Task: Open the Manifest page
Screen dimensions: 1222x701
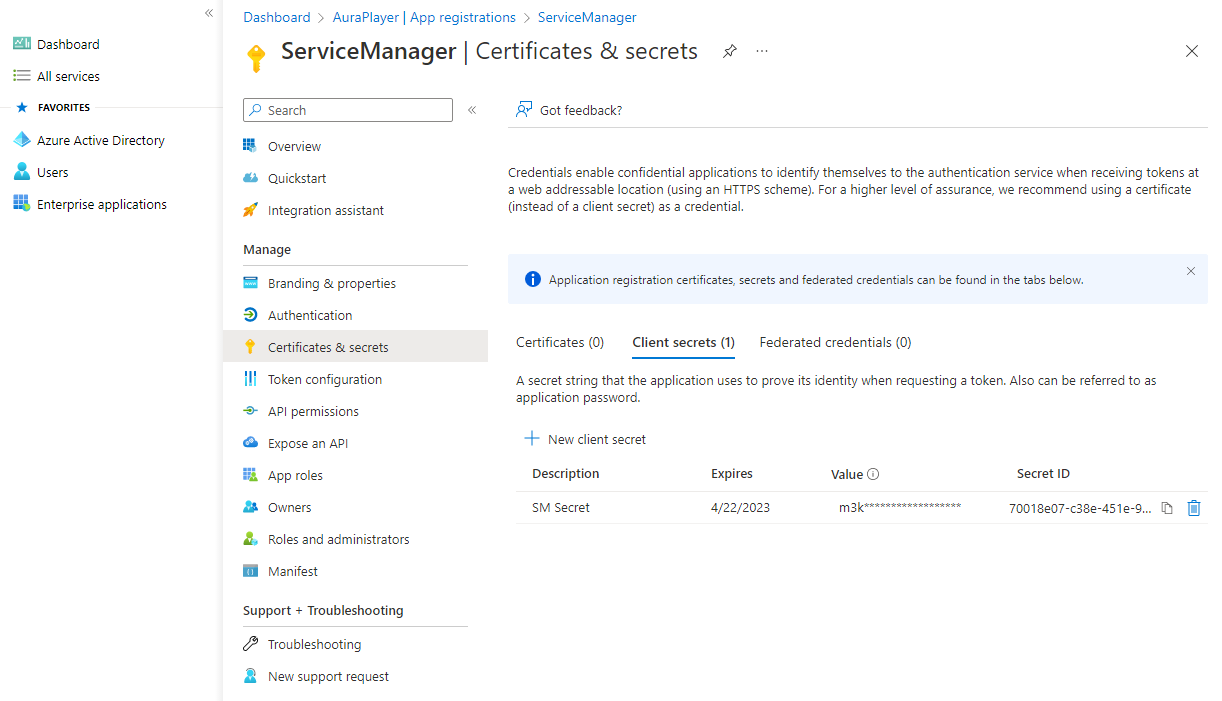Action: point(293,571)
